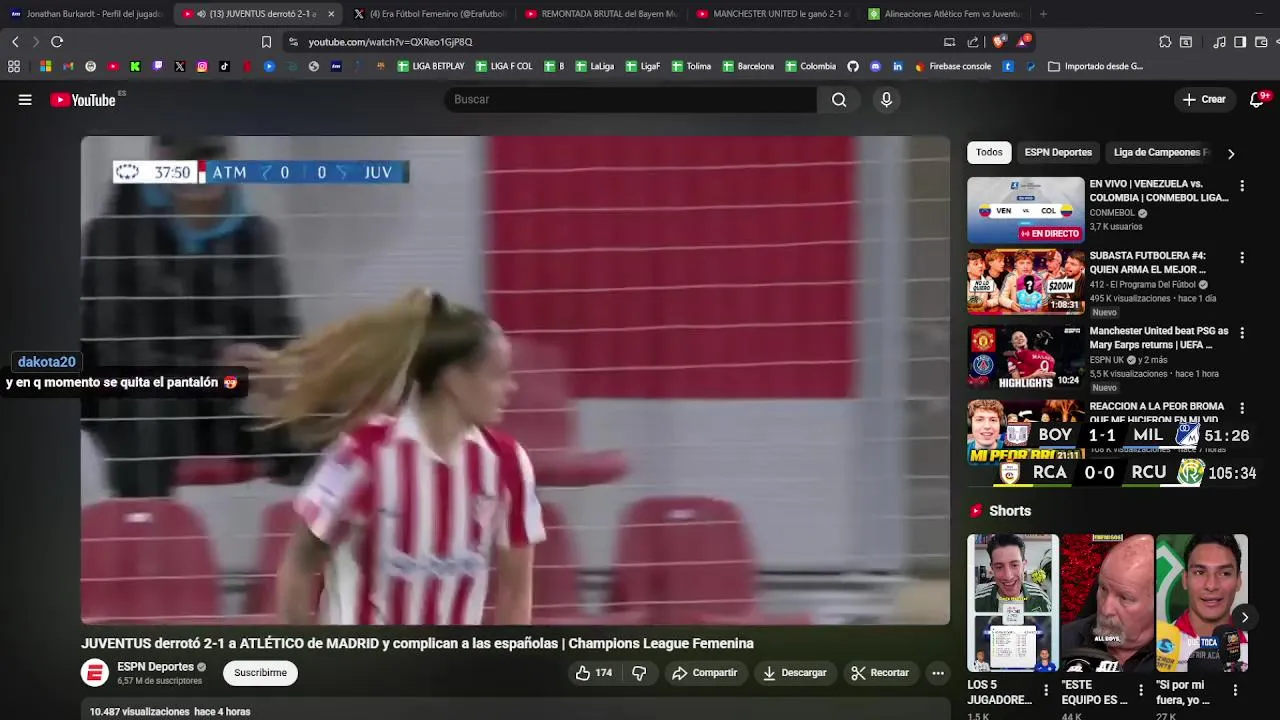Open the Brave wallet icon
Viewport: 1280px width, 720px height.
1261,42
